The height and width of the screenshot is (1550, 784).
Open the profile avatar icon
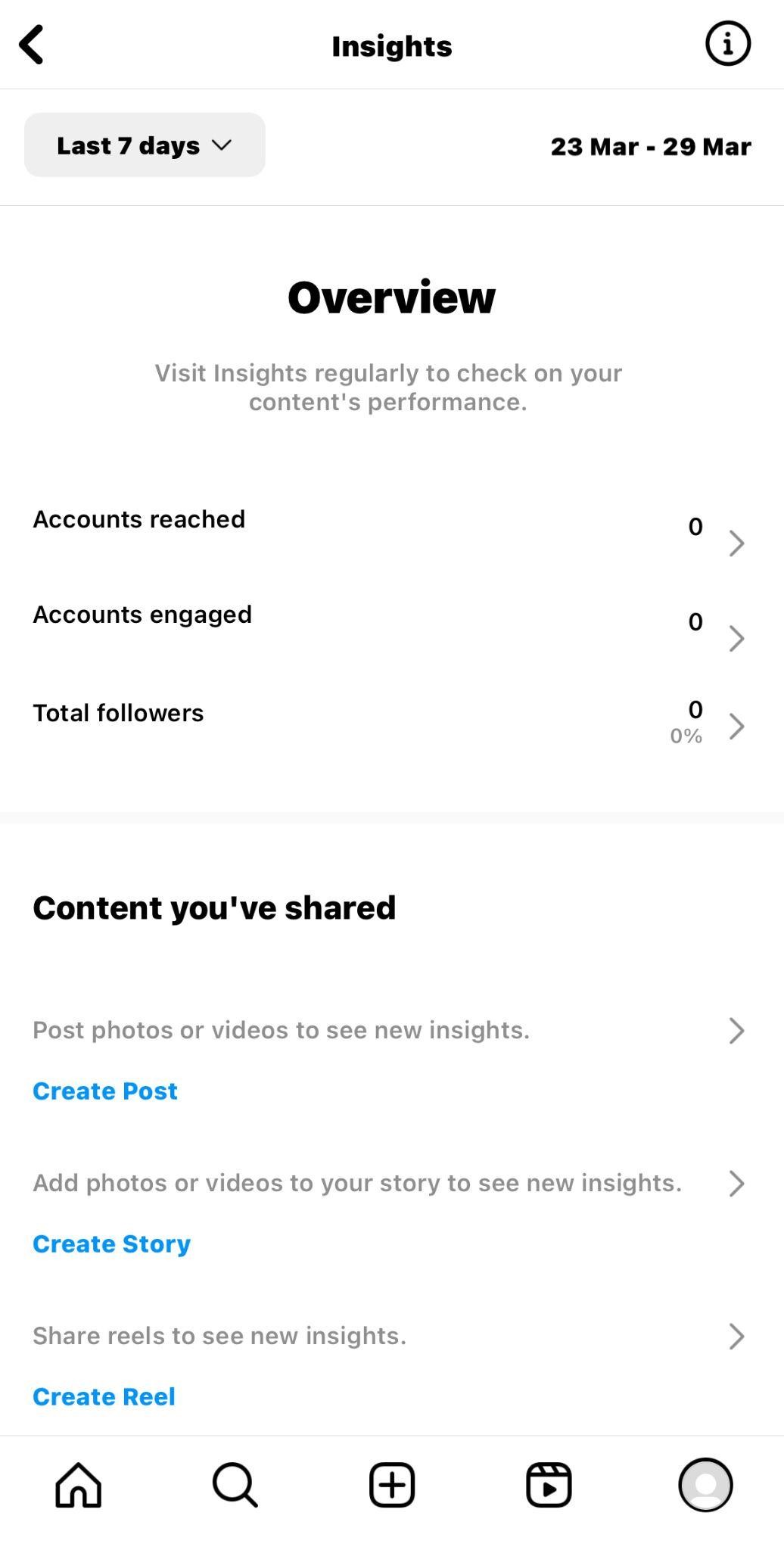[705, 1484]
